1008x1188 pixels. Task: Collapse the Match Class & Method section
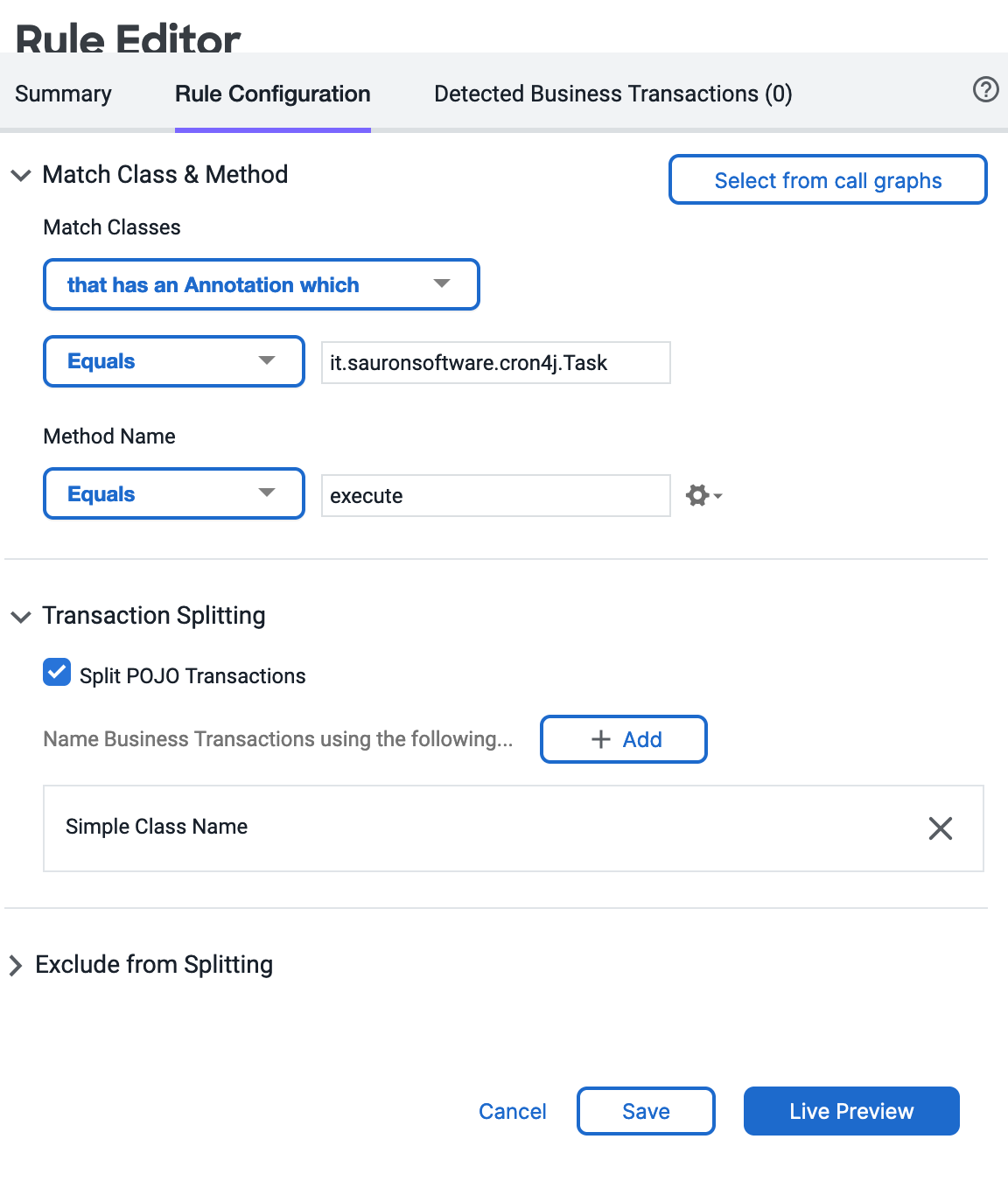tap(20, 175)
